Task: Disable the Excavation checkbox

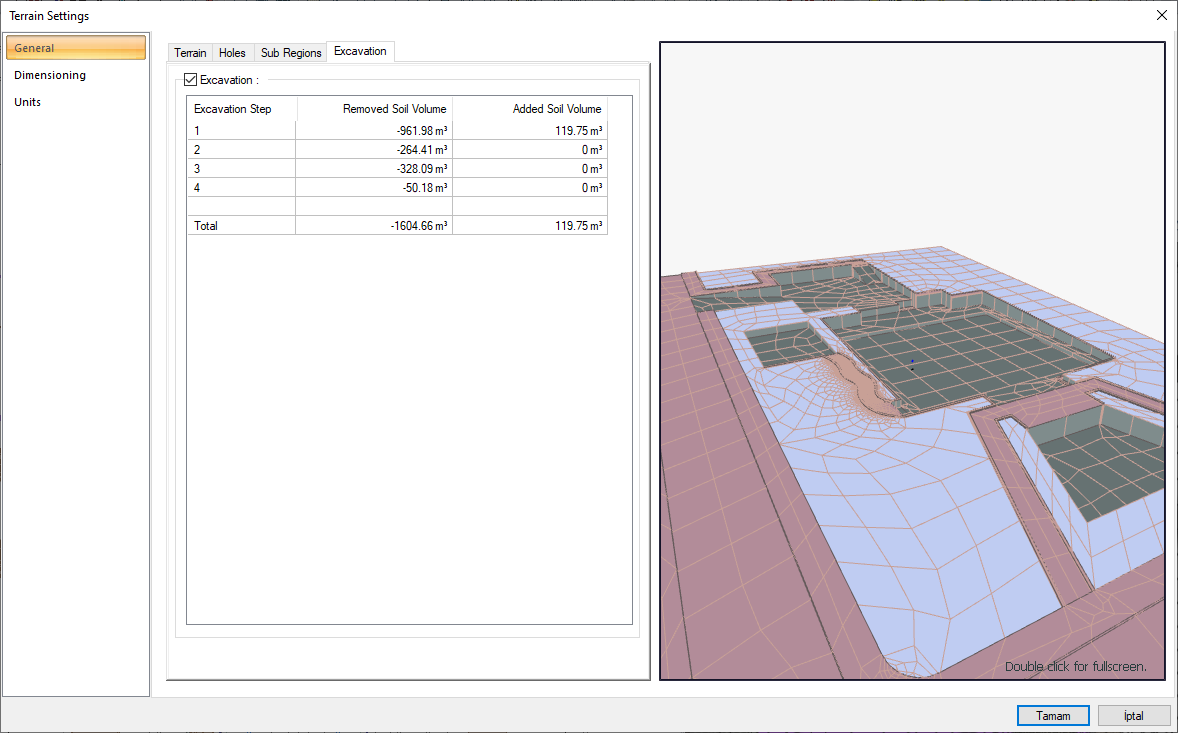Action: [x=190, y=79]
